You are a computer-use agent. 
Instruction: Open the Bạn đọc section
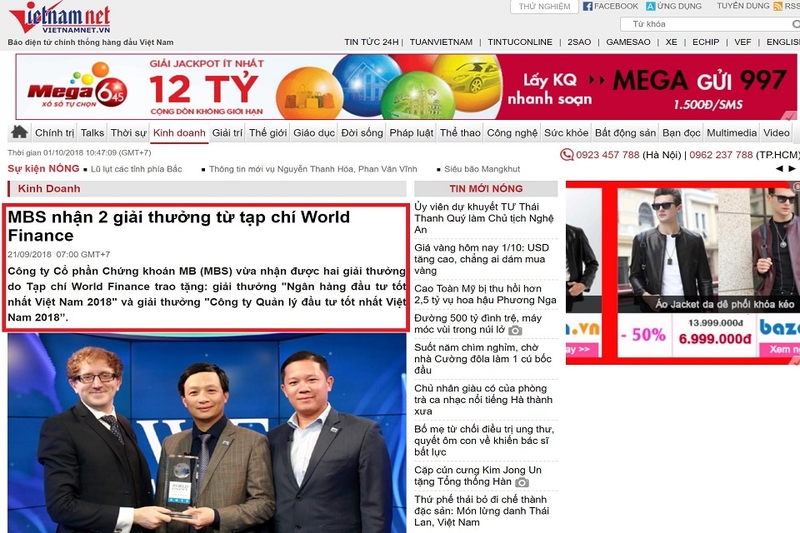pos(682,133)
